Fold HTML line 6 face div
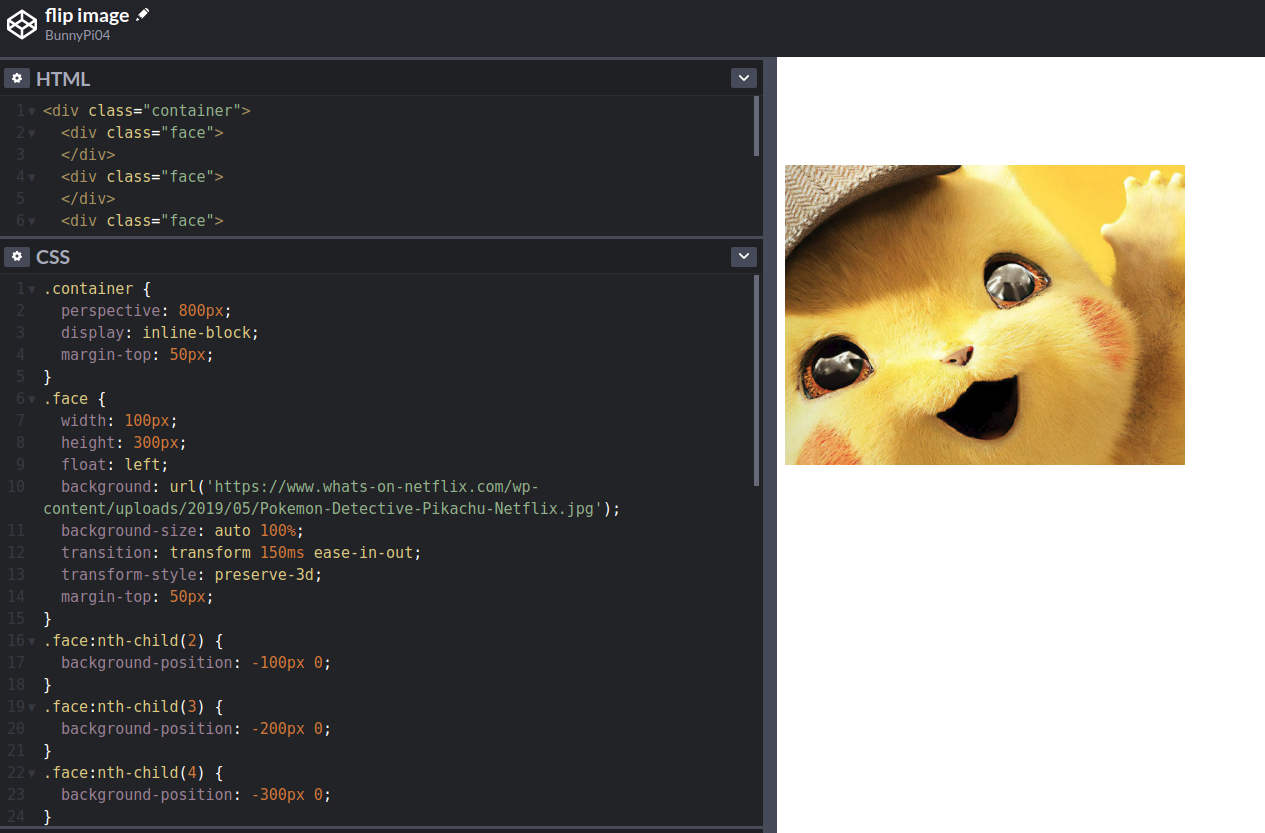 coord(32,221)
